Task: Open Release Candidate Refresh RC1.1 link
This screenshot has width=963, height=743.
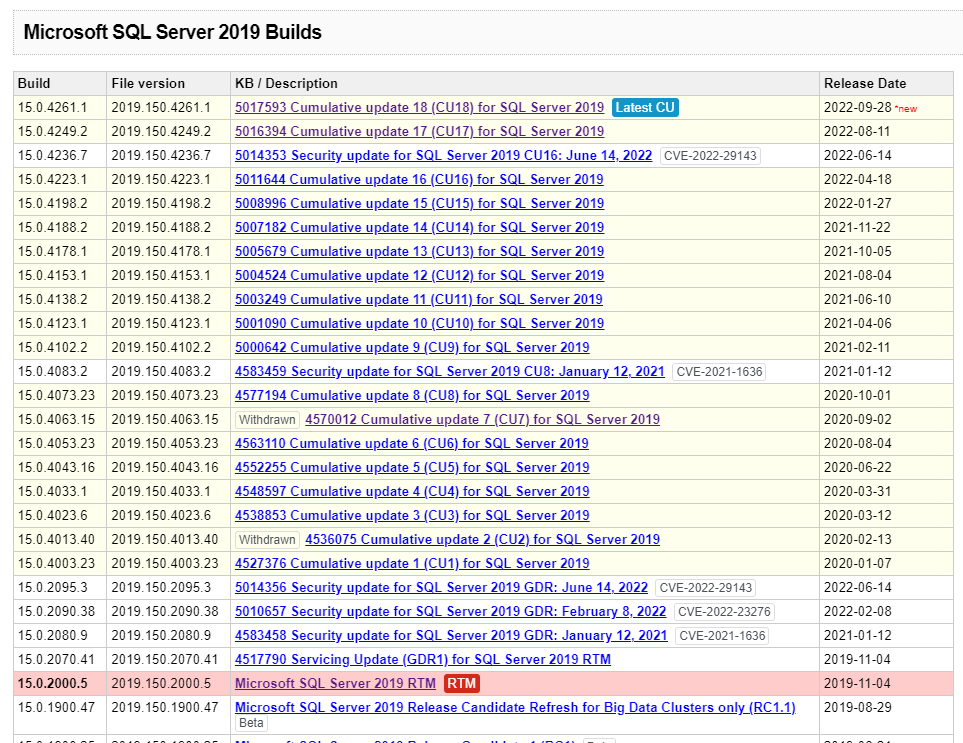Action: (515, 707)
